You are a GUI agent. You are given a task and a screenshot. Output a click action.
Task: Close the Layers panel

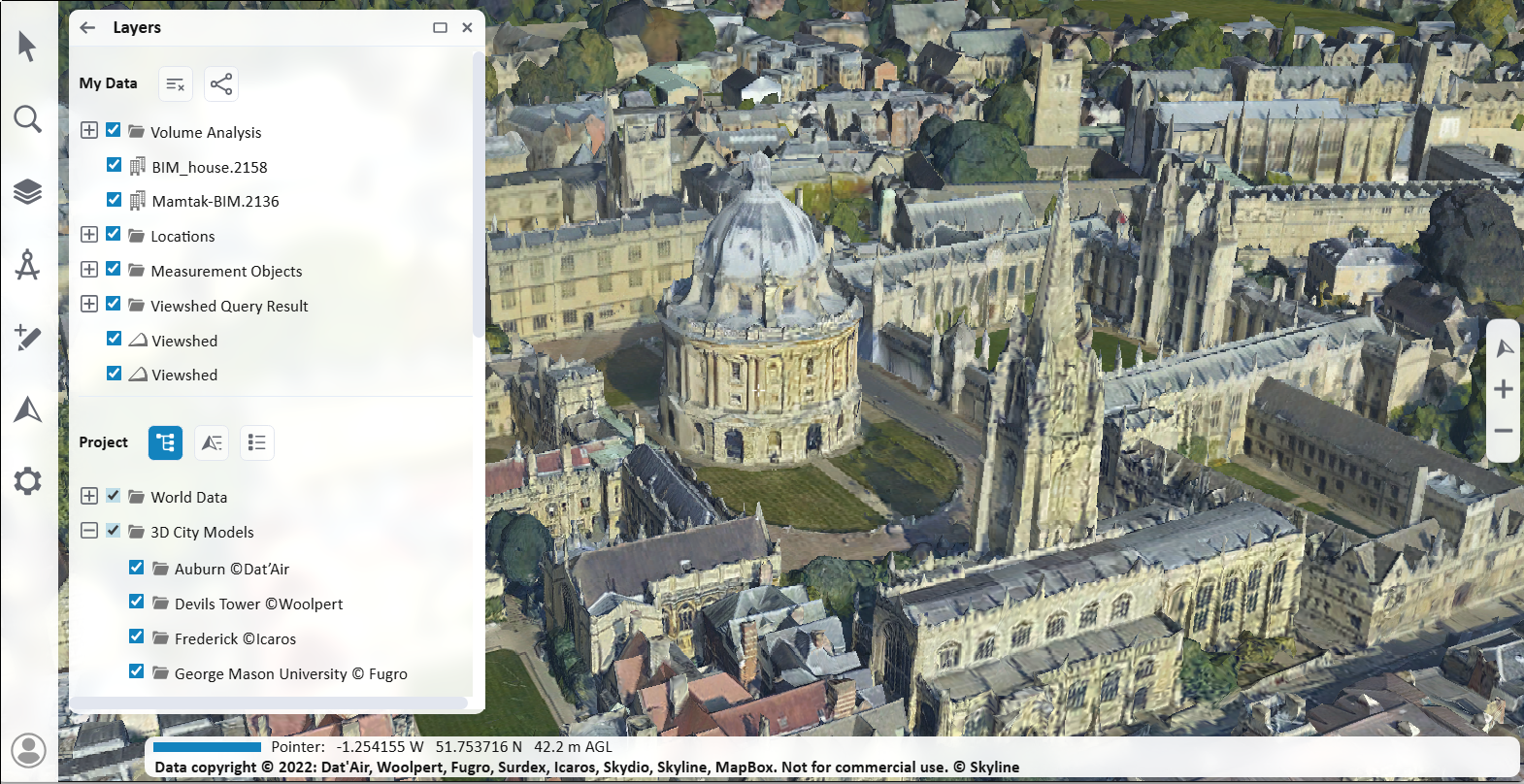467,27
